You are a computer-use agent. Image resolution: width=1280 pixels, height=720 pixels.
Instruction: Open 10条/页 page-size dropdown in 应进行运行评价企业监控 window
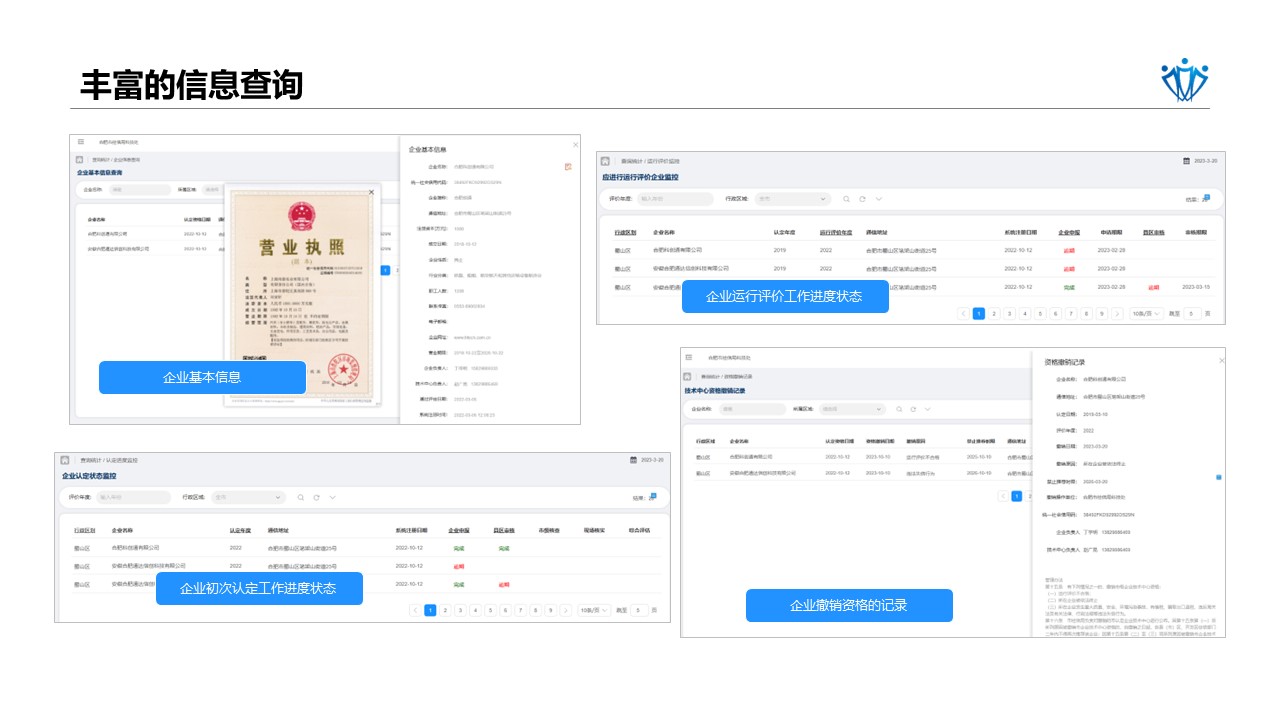pos(1146,313)
